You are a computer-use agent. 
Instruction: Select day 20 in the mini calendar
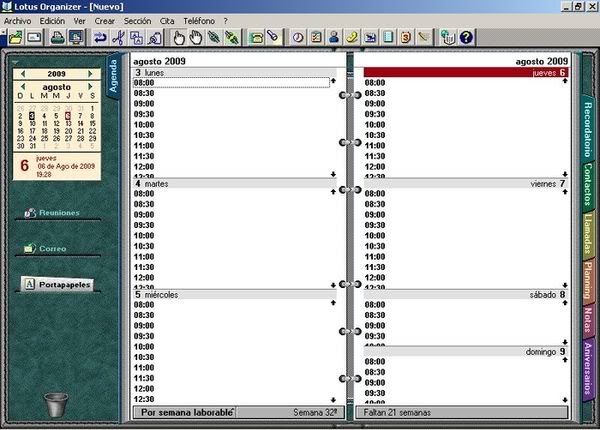(68, 131)
